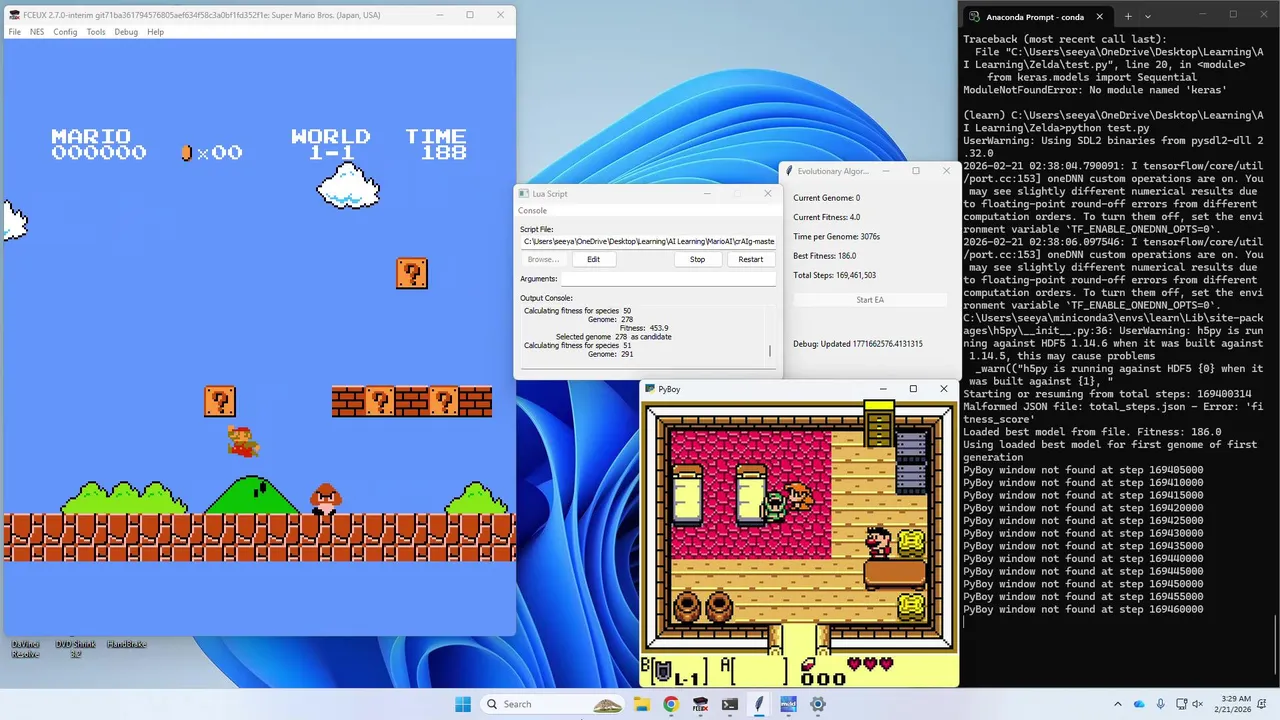The image size is (1280, 720).
Task: Click the 'Current Genome: 0' label
Action: pyautogui.click(x=826, y=198)
